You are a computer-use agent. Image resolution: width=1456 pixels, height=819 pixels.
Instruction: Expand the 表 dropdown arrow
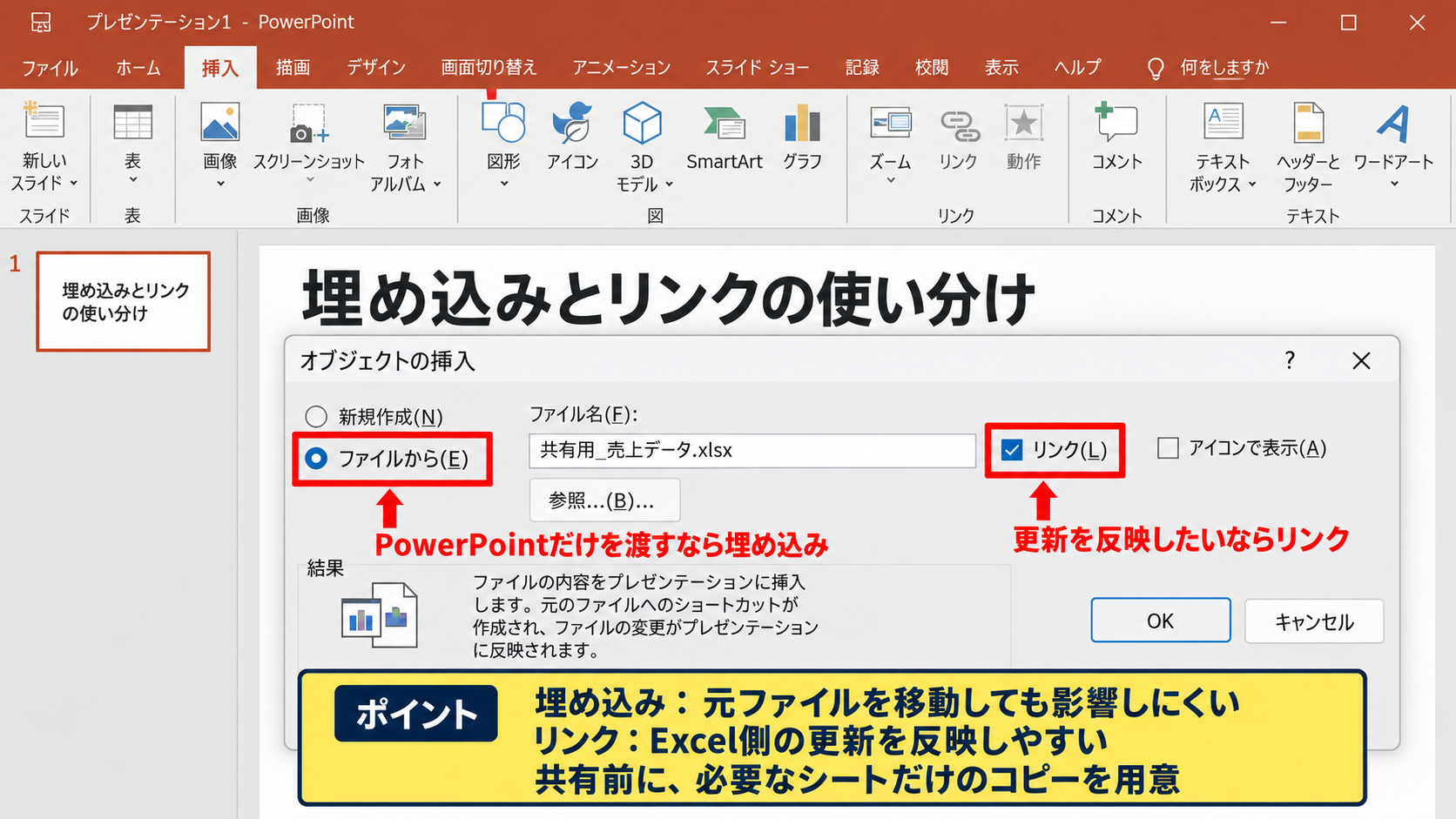[x=132, y=180]
